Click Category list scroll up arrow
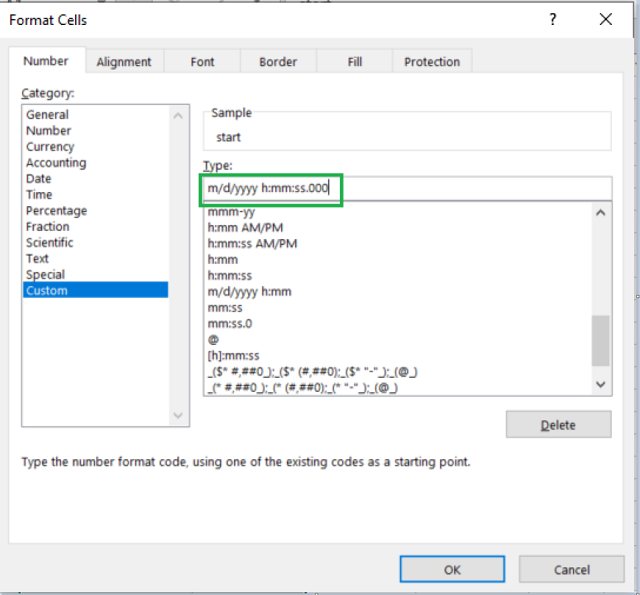The height and width of the screenshot is (595, 640). coord(178,116)
